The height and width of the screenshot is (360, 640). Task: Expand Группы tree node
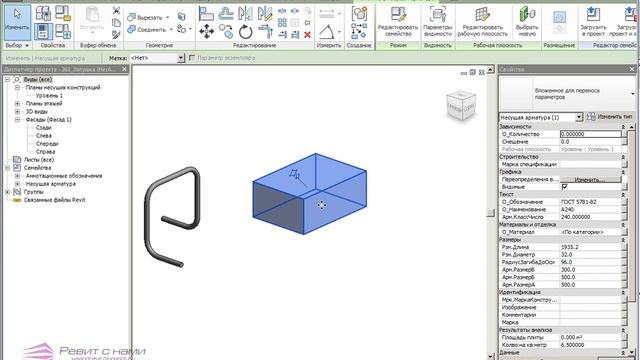pos(8,192)
